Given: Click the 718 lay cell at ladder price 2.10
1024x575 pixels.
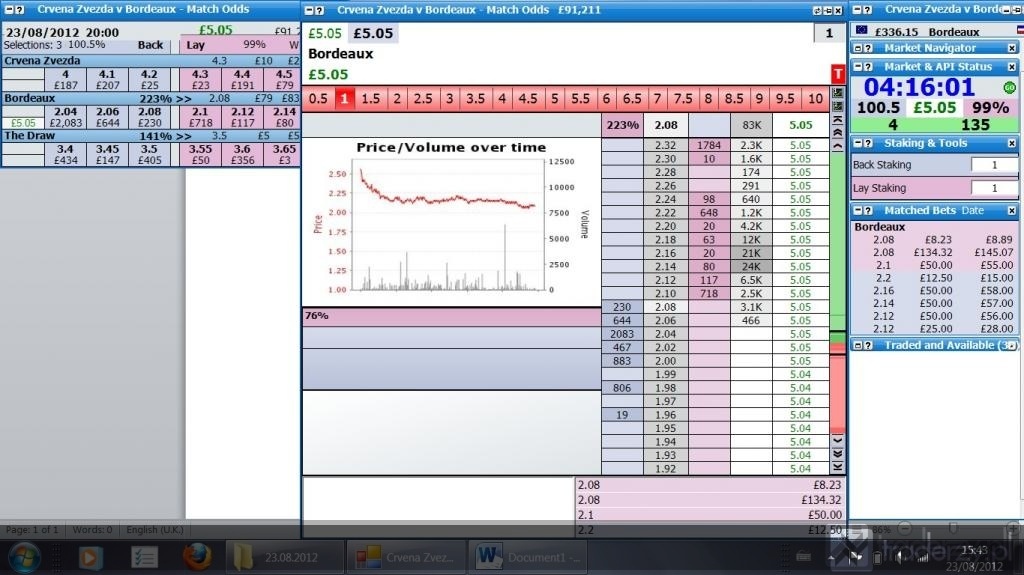Looking at the screenshot, I should [709, 293].
